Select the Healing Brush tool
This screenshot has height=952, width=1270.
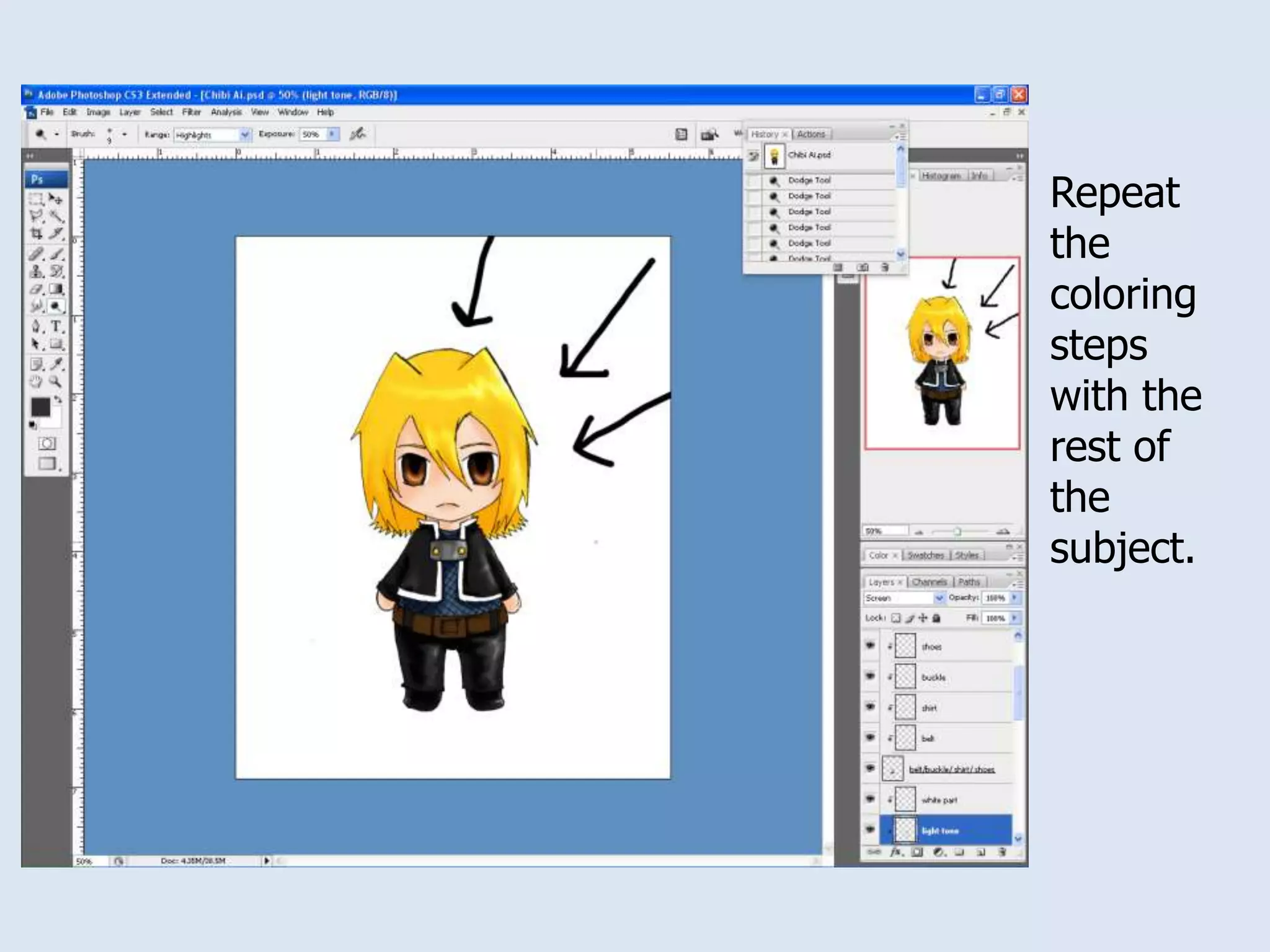[37, 254]
